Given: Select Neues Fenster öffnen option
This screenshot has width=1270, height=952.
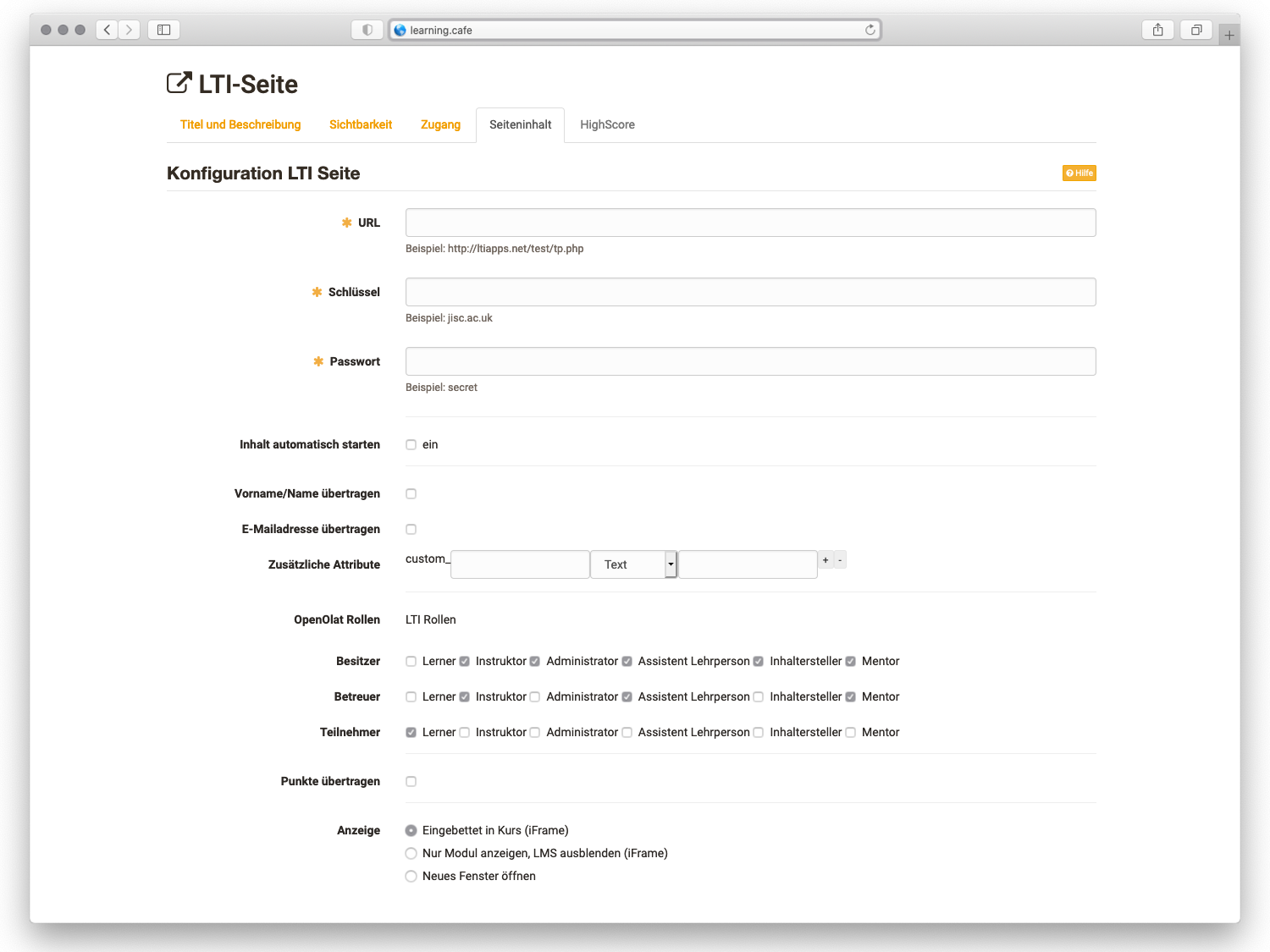Looking at the screenshot, I should (x=411, y=876).
